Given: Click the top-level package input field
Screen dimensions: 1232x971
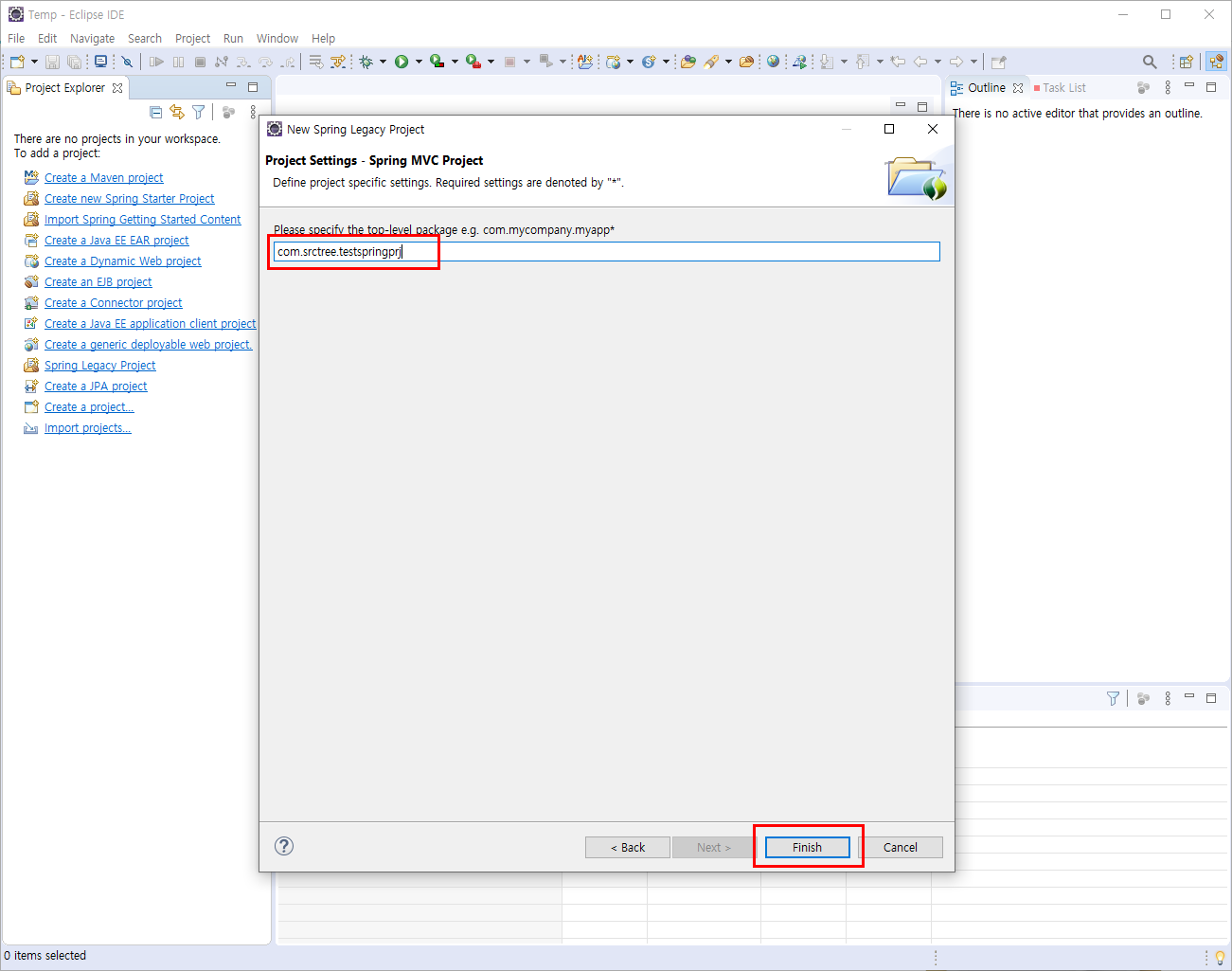Looking at the screenshot, I should pyautogui.click(x=606, y=251).
